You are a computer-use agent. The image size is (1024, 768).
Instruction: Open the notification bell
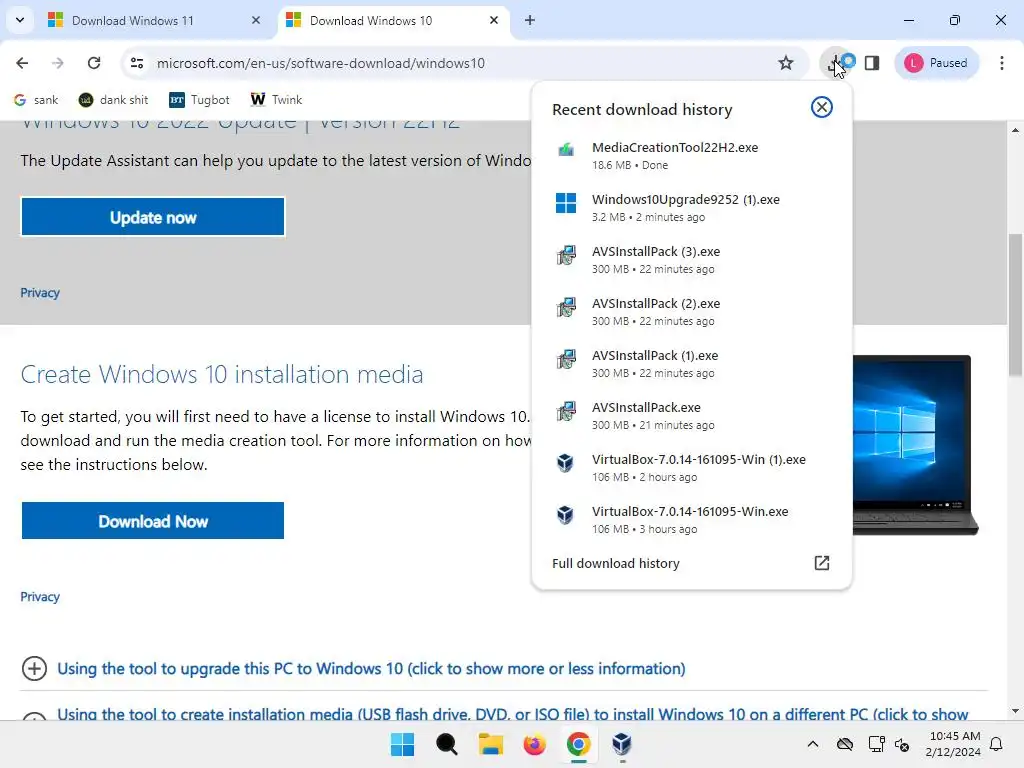point(997,744)
